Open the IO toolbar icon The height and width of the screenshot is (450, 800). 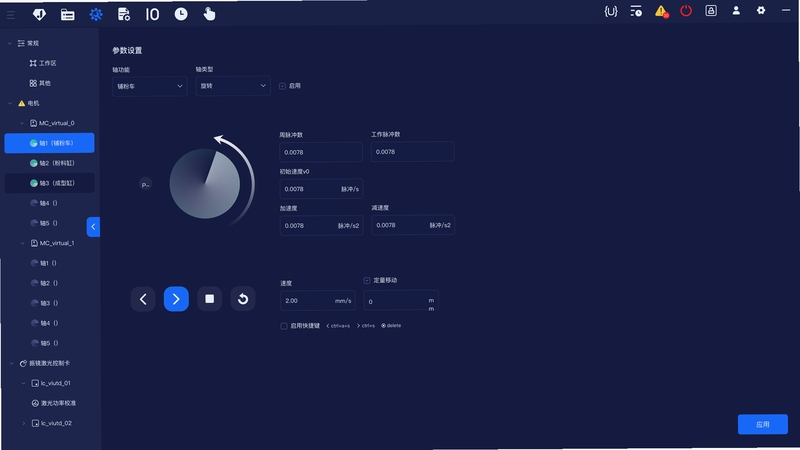tap(152, 14)
